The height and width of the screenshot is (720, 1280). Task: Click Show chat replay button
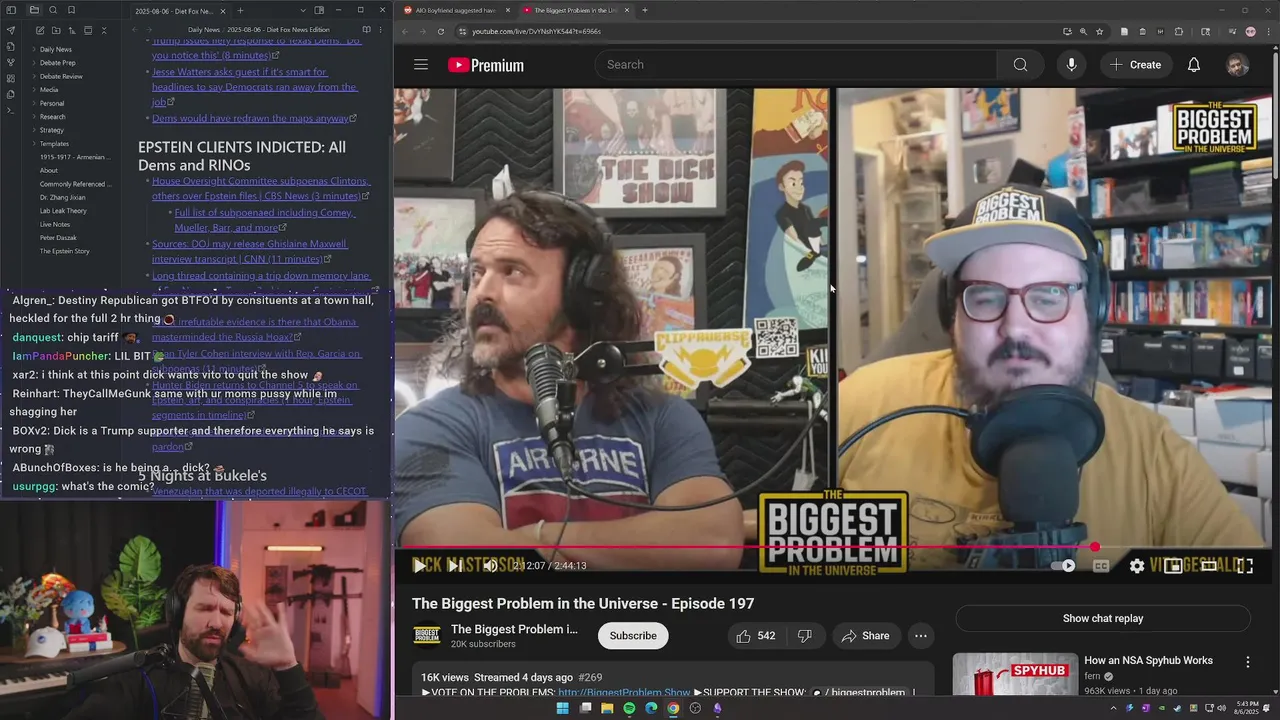coord(1103,619)
